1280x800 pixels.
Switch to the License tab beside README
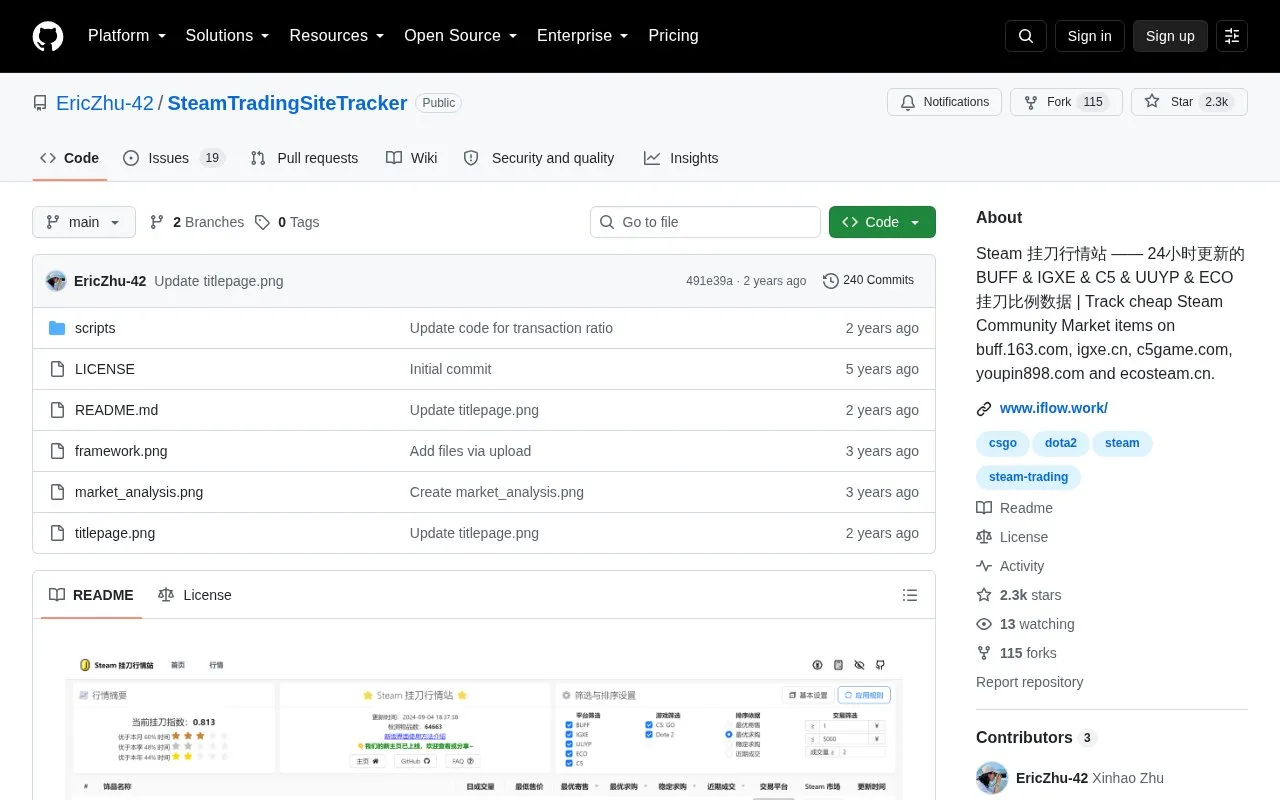point(195,595)
